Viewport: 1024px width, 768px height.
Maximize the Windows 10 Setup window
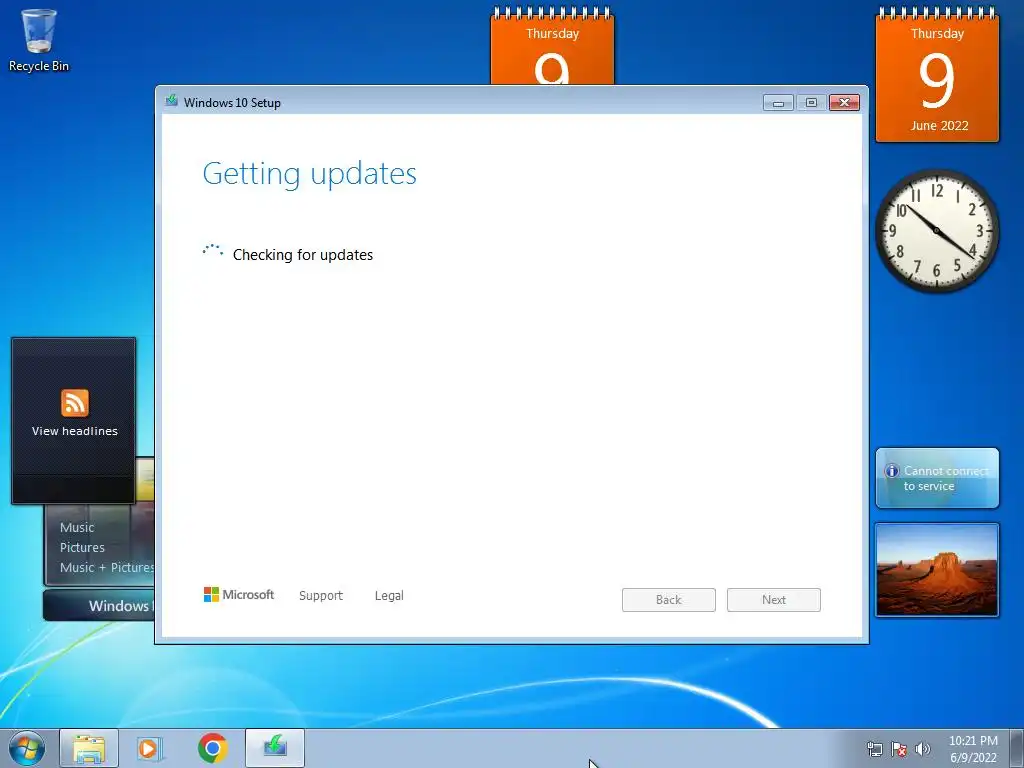pos(811,103)
